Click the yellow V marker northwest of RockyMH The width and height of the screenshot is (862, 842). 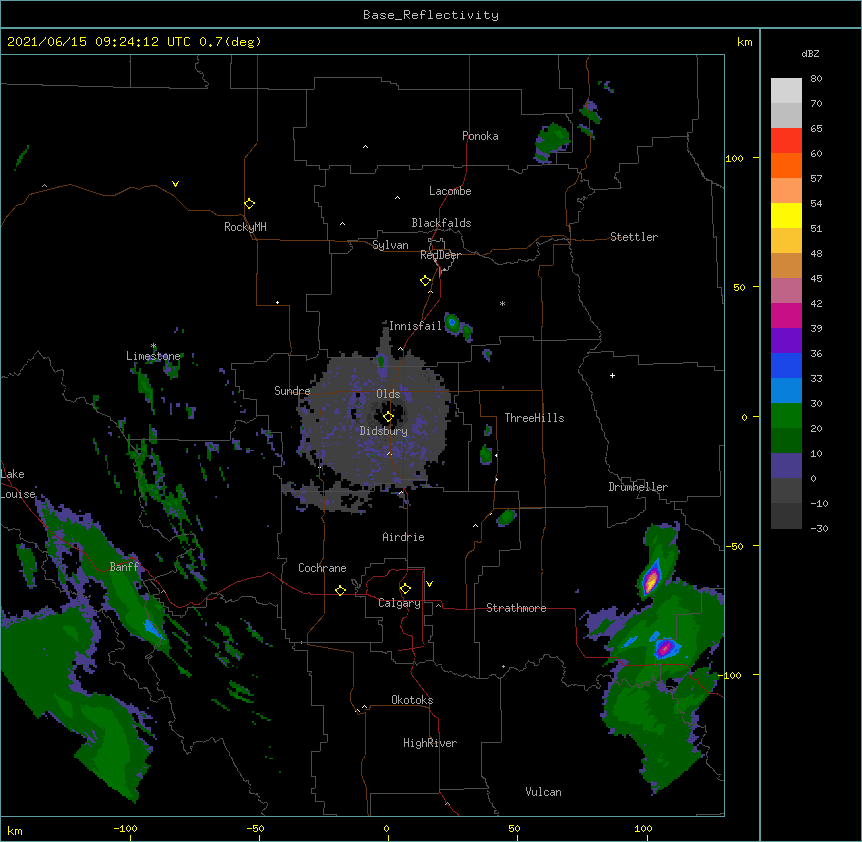[x=175, y=184]
